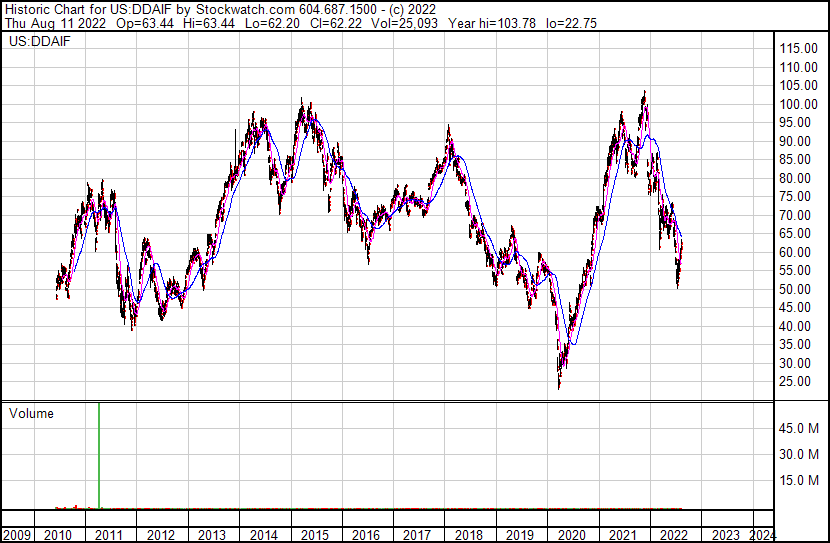Click the 45.0 M volume axis label
This screenshot has height=543, width=830.
click(x=801, y=429)
